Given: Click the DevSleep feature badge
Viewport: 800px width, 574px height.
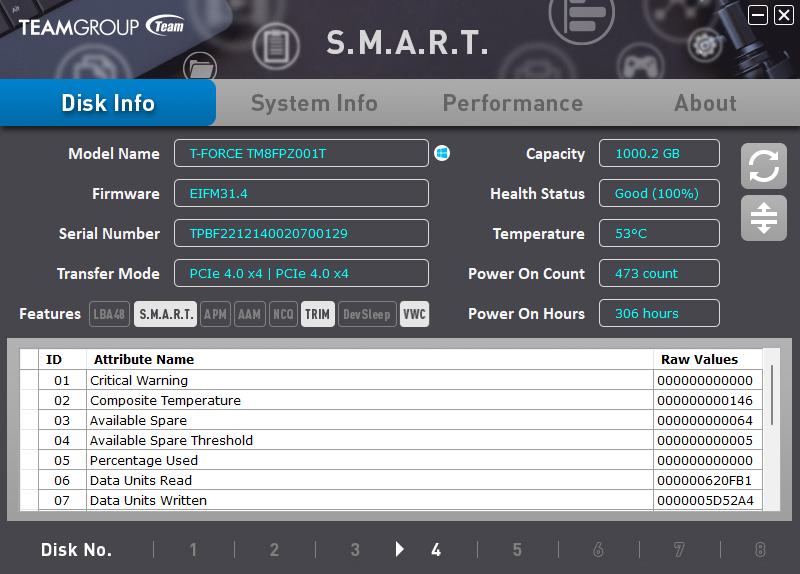Looking at the screenshot, I should (367, 314).
